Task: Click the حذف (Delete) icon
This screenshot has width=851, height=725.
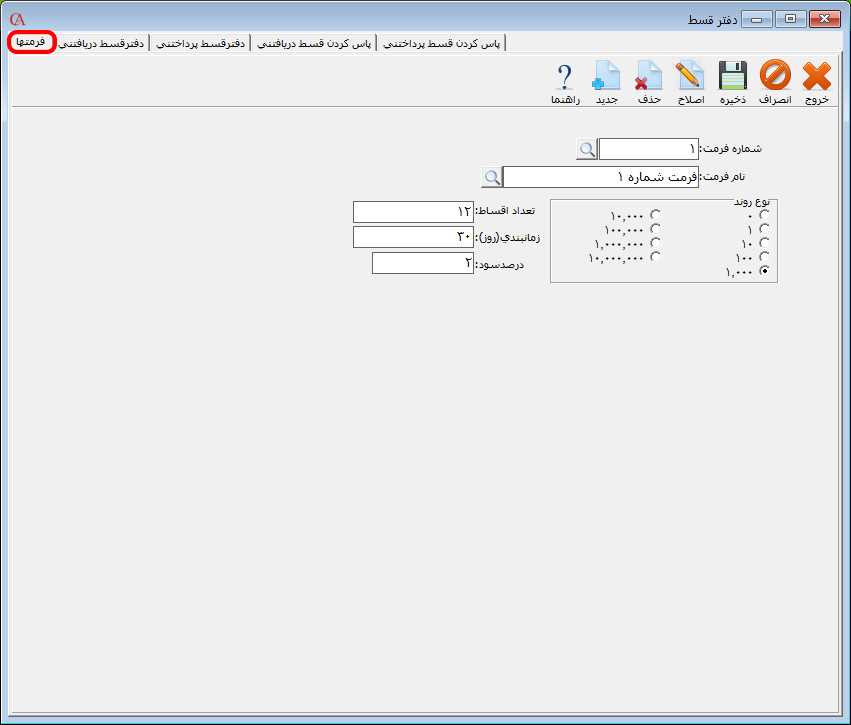Action: click(649, 78)
